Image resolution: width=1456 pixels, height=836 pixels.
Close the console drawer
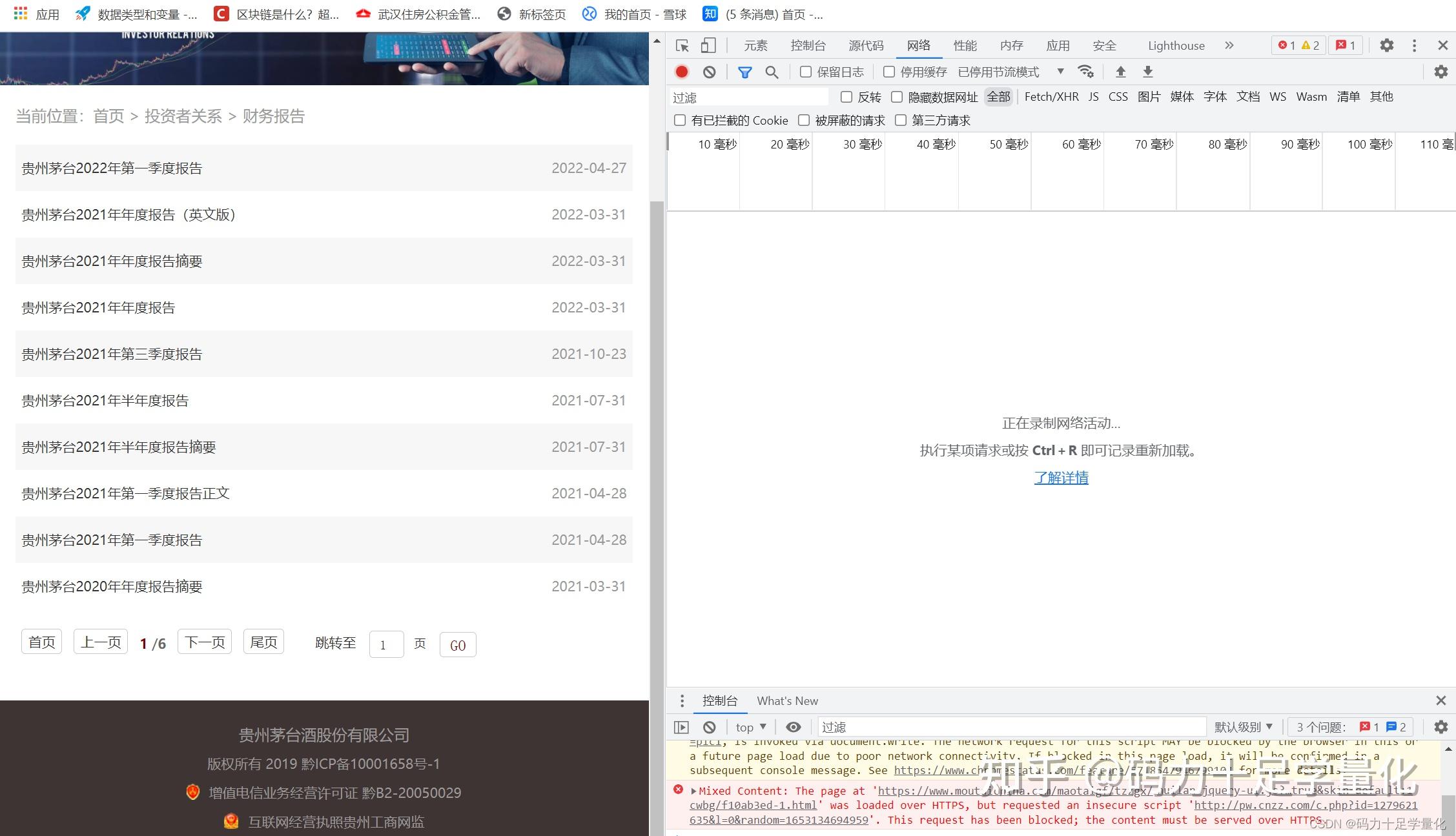coord(1441,700)
